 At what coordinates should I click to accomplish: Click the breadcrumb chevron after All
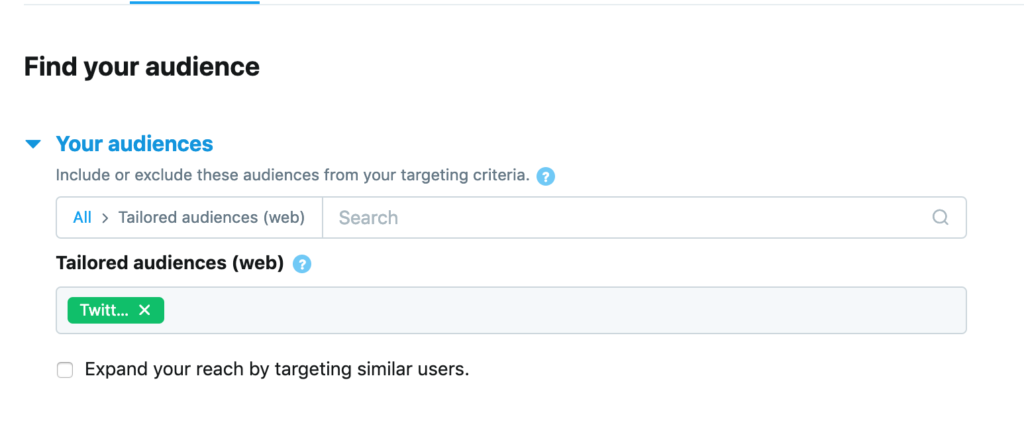coord(105,217)
